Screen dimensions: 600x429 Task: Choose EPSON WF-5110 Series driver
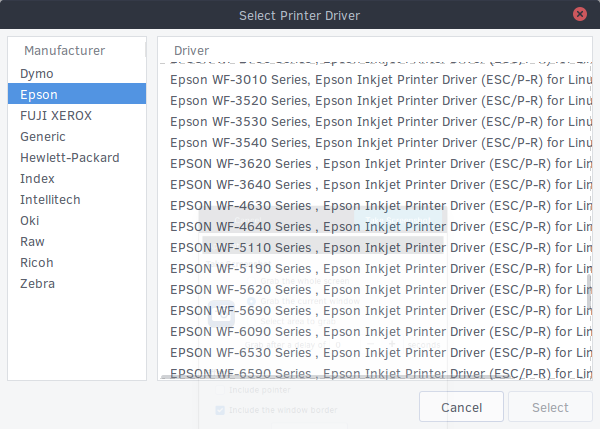(x=375, y=248)
